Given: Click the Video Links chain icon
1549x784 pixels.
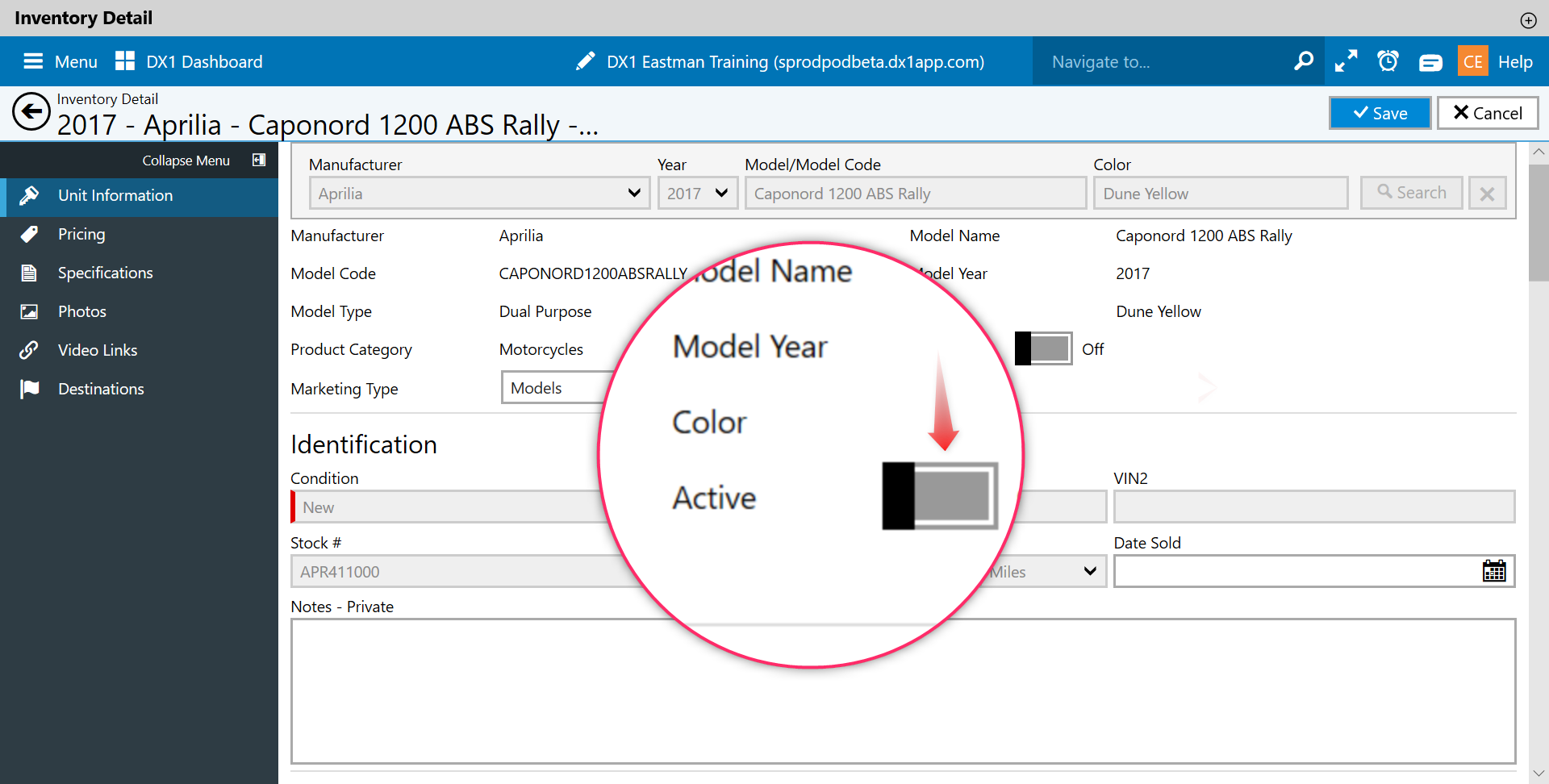Looking at the screenshot, I should click(29, 350).
